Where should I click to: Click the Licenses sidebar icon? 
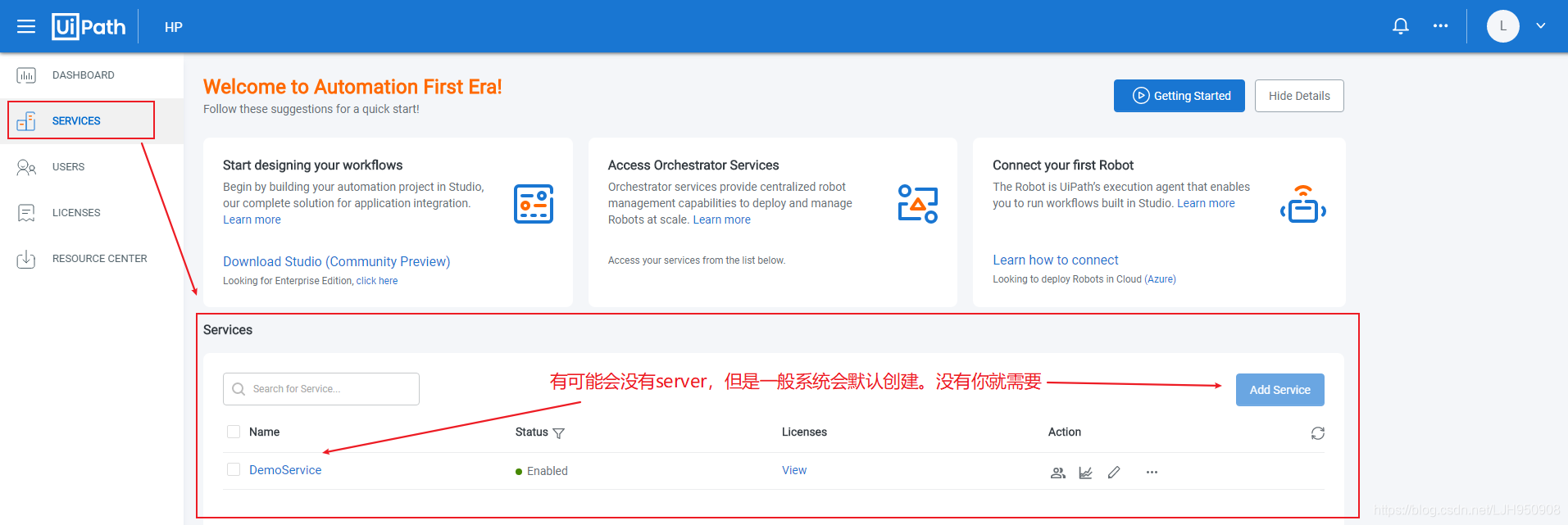26,213
